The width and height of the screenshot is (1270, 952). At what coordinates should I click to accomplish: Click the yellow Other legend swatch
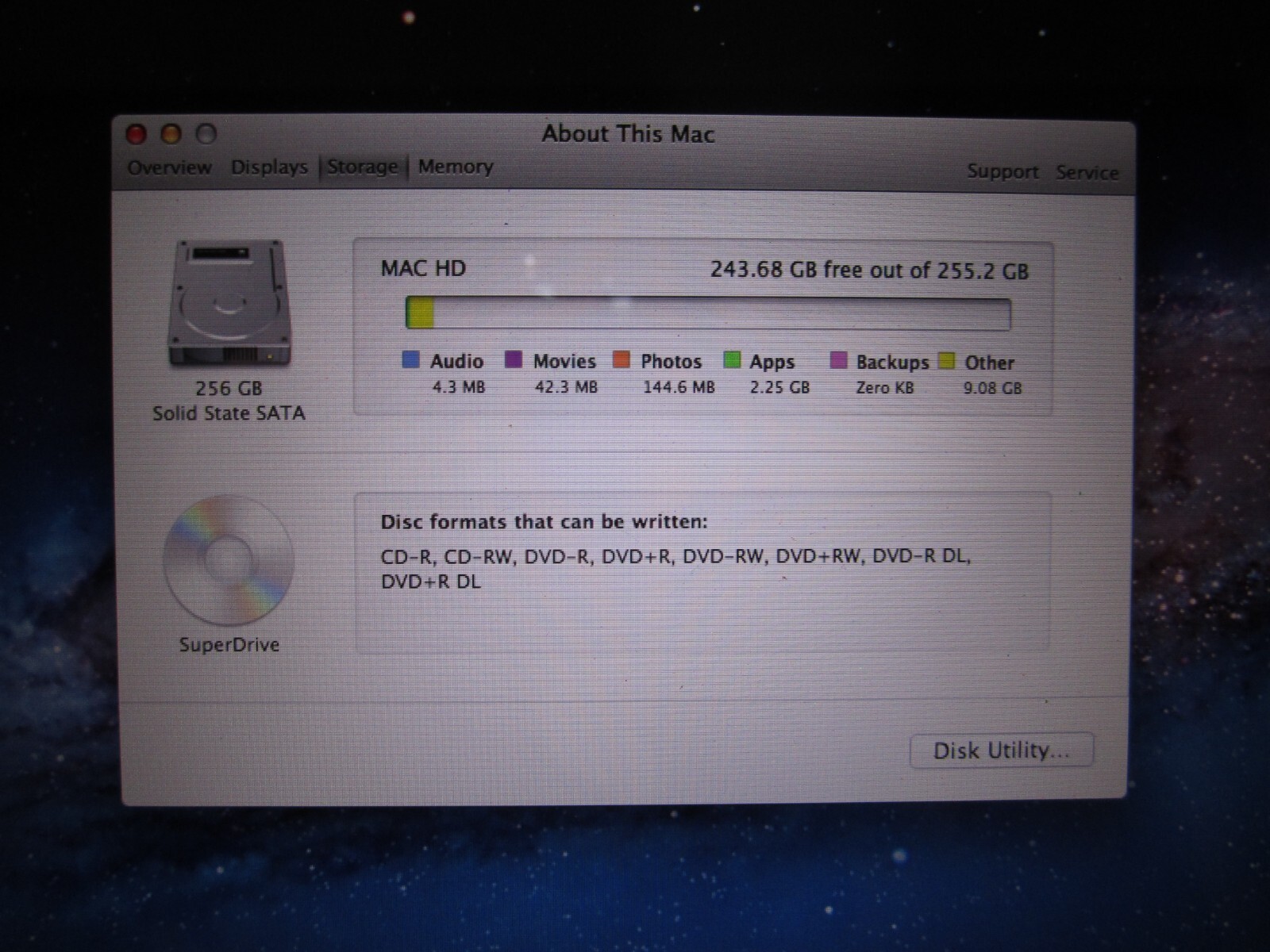946,361
